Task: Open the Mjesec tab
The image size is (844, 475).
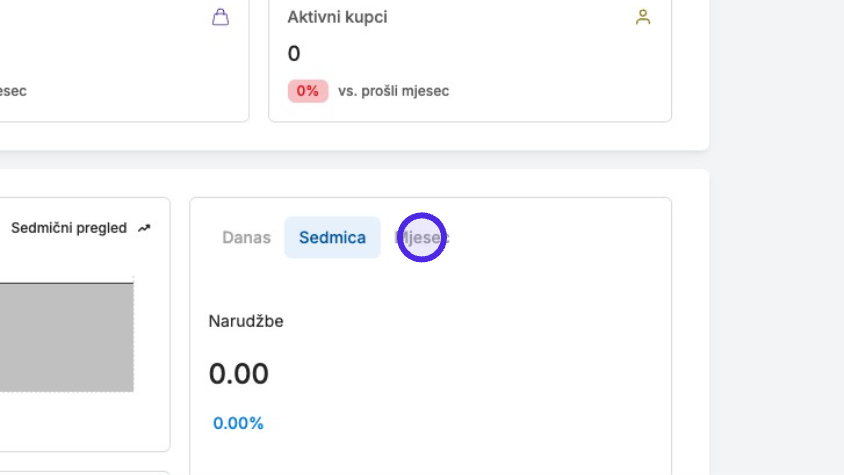Action: click(x=423, y=238)
